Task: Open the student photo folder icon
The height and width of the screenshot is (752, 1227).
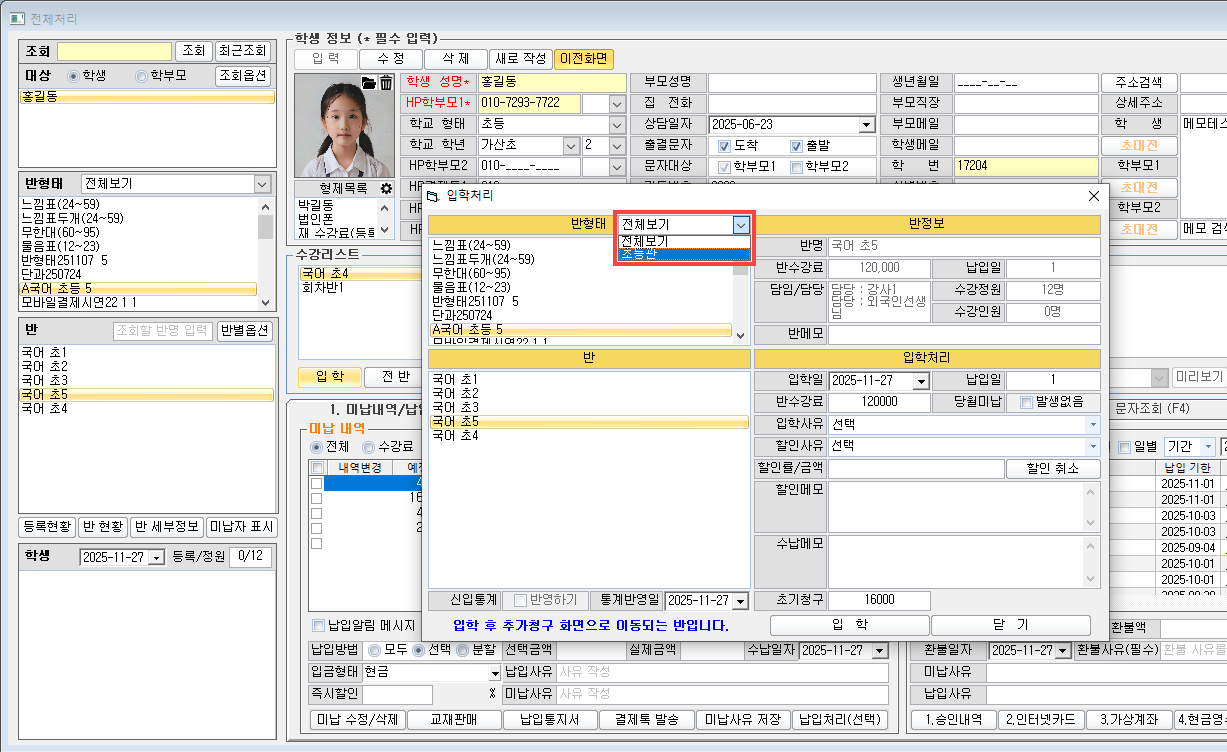Action: 368,83
